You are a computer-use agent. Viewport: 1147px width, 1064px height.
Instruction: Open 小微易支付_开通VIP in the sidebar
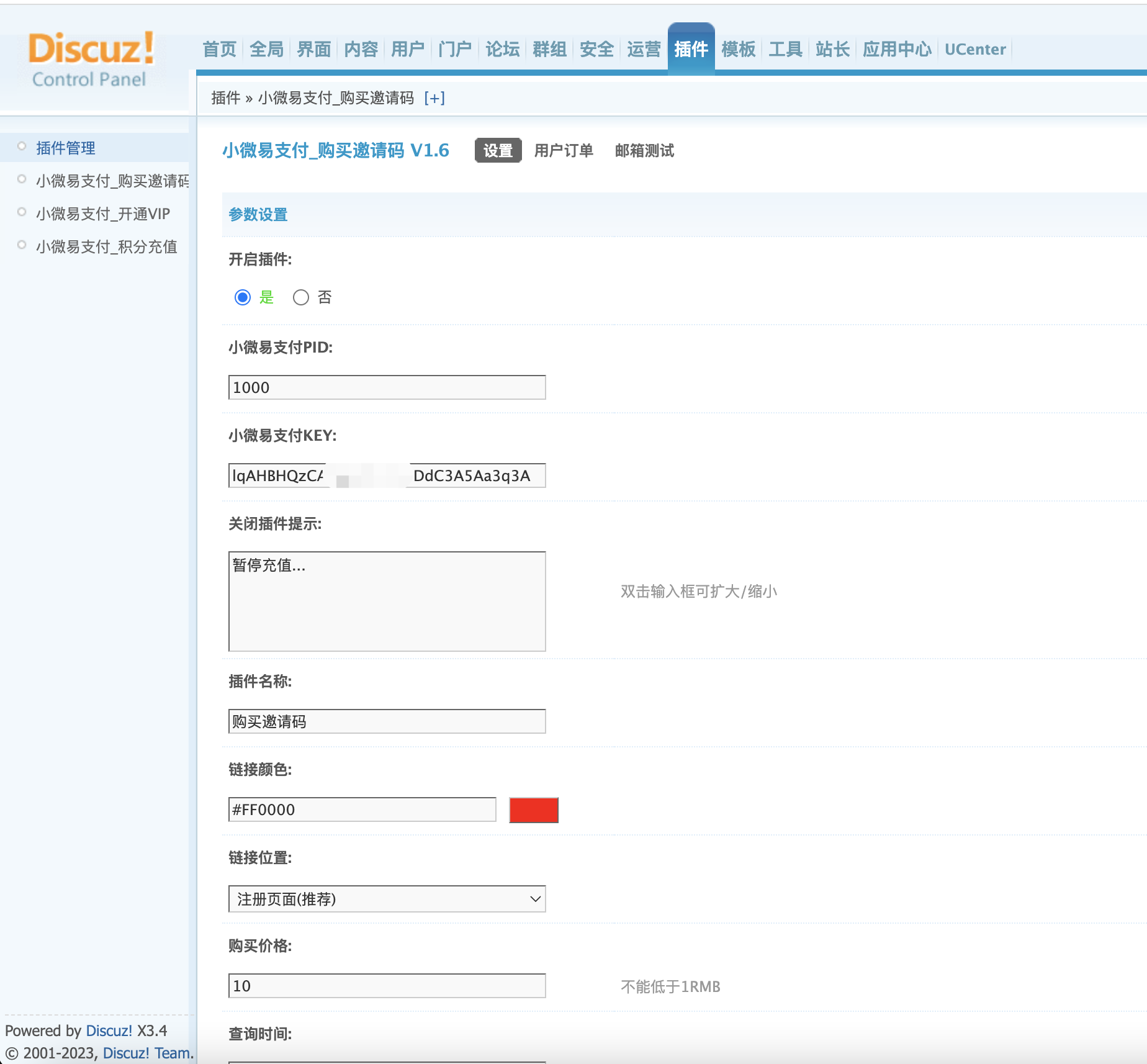click(103, 214)
